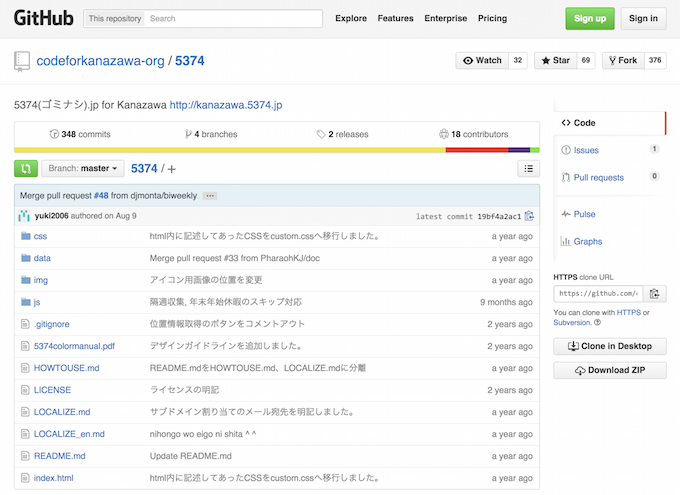Screen dimensions: 680x495
Task: Open the http://kanazawa.5374.jp link
Action: pyautogui.click(x=226, y=105)
